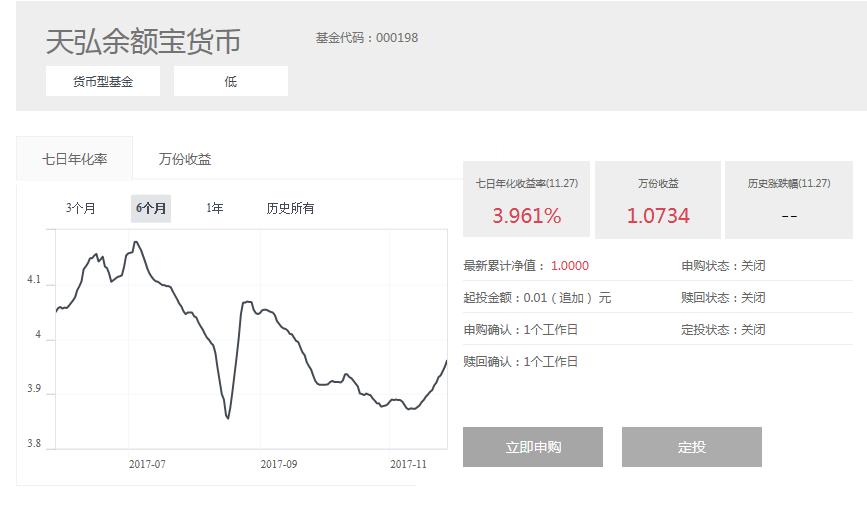
Task: Click the 七日年化收益率(11.27) label
Action: point(526,184)
